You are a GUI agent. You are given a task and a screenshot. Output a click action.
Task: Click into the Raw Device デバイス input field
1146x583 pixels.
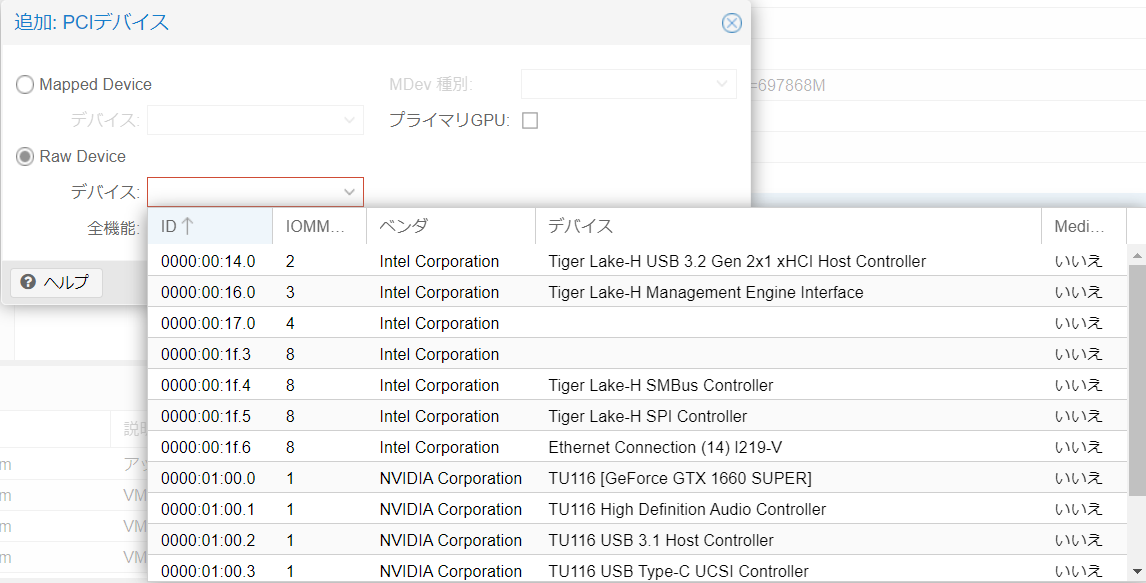click(243, 192)
